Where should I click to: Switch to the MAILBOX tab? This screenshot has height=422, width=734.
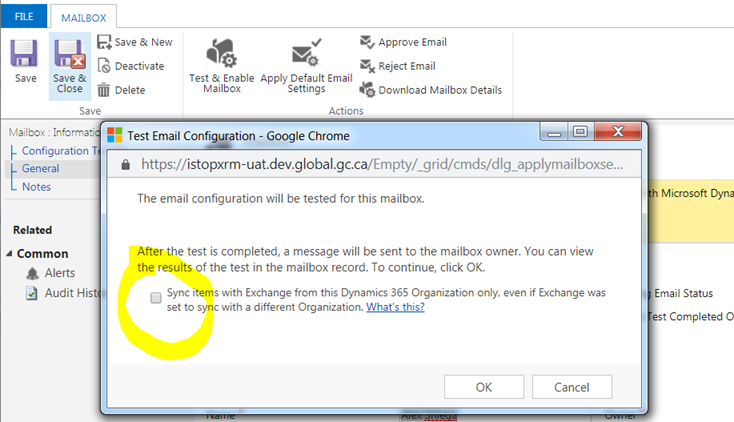[84, 18]
